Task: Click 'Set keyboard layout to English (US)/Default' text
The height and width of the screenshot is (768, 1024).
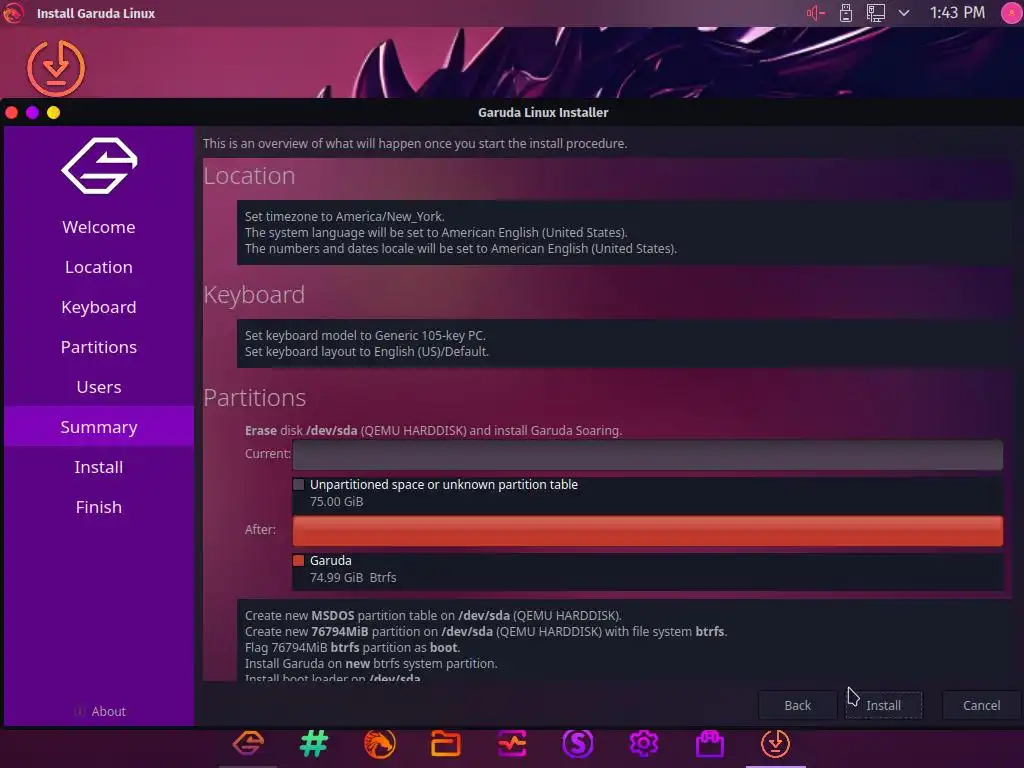Action: tap(366, 351)
